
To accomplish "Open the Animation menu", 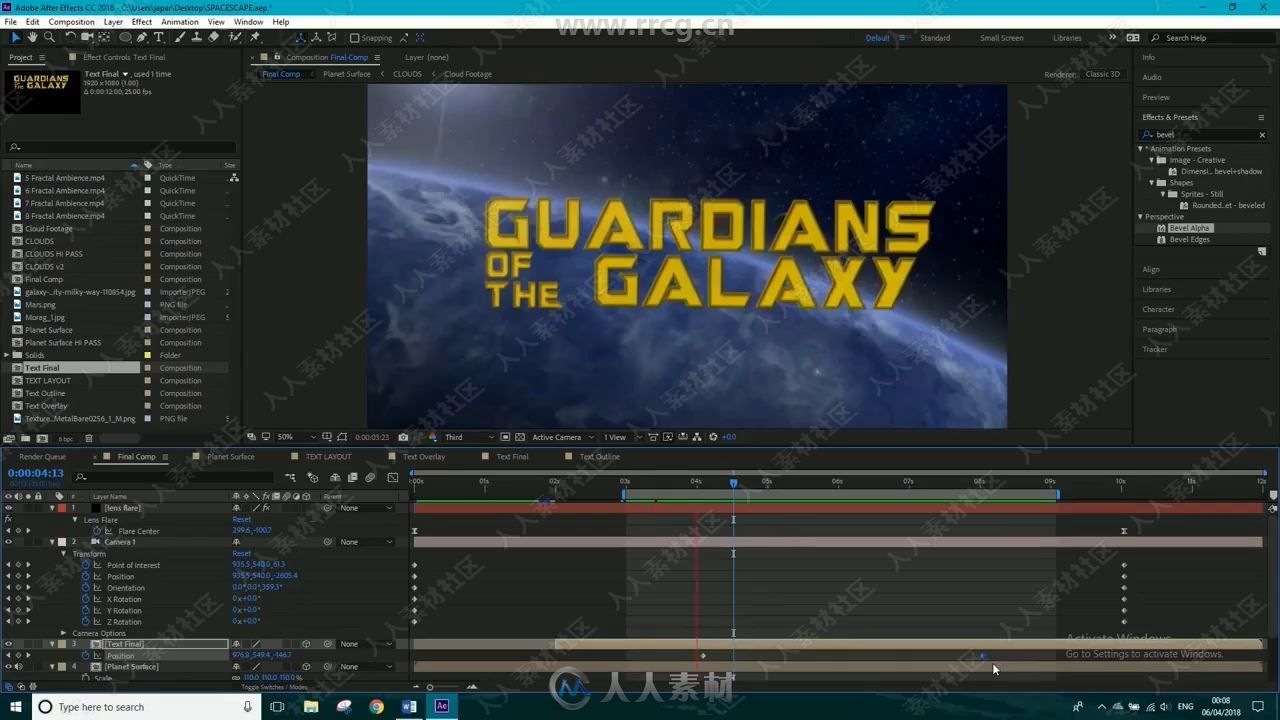I will click(179, 21).
